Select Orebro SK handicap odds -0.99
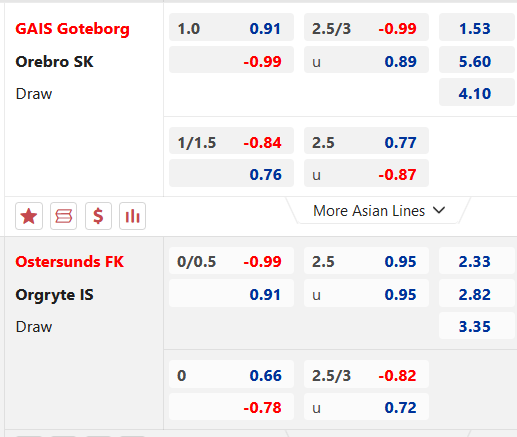Viewport: 517px width, 437px height. pyautogui.click(x=231, y=60)
